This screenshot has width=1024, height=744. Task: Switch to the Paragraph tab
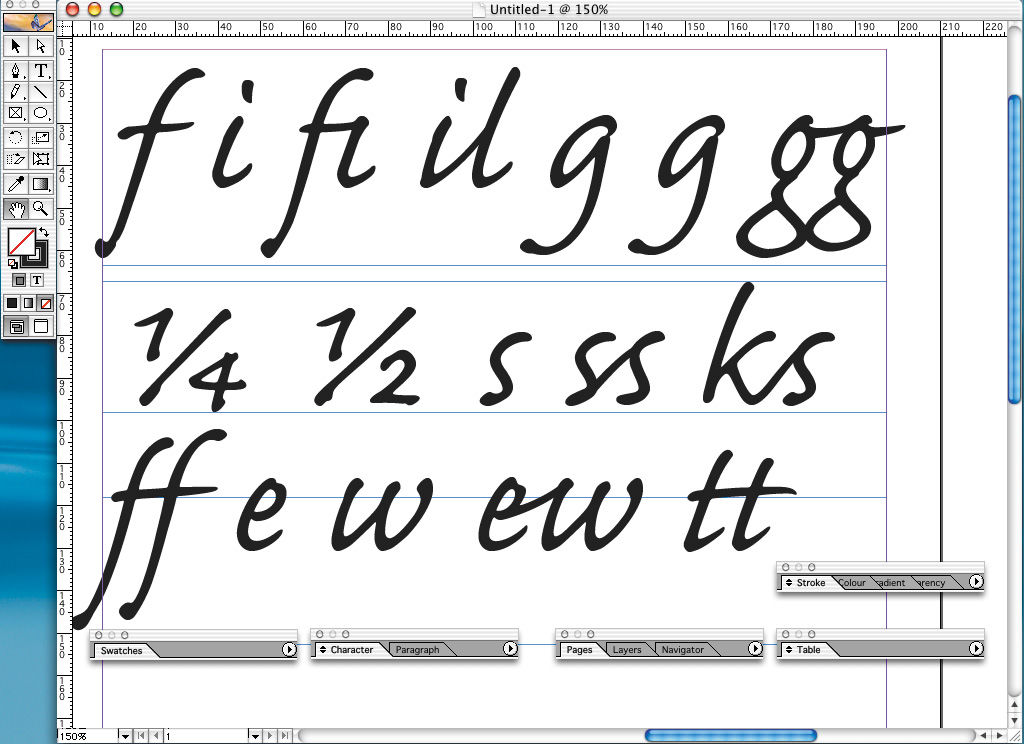tap(417, 650)
